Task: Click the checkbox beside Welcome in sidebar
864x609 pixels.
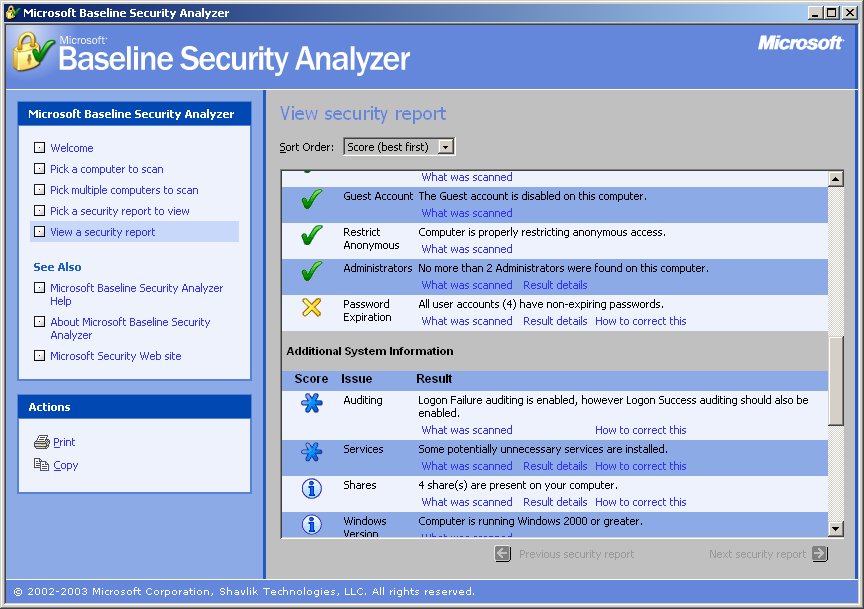Action: pos(40,147)
